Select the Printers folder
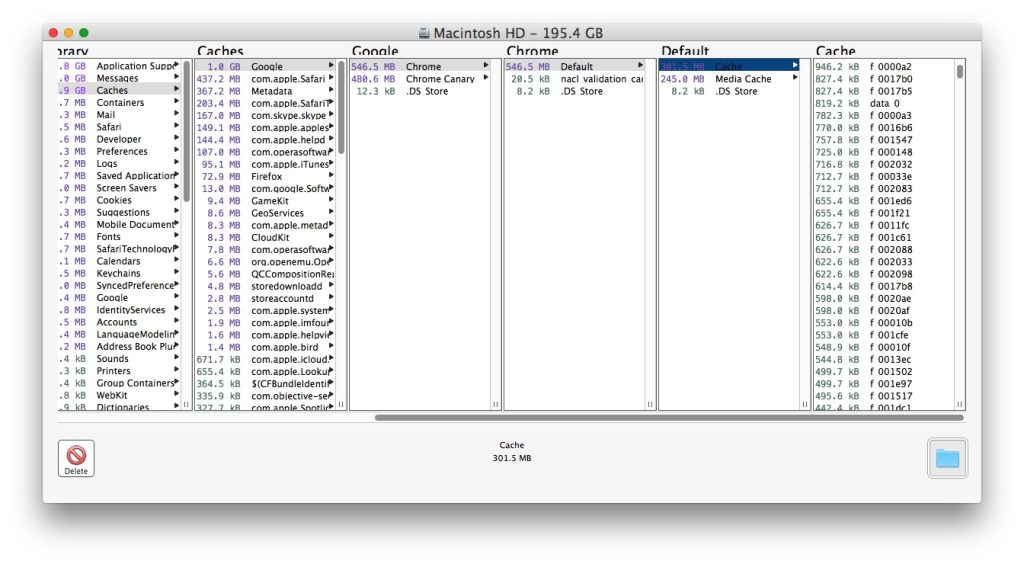The width and height of the screenshot is (1024, 564). point(120,370)
